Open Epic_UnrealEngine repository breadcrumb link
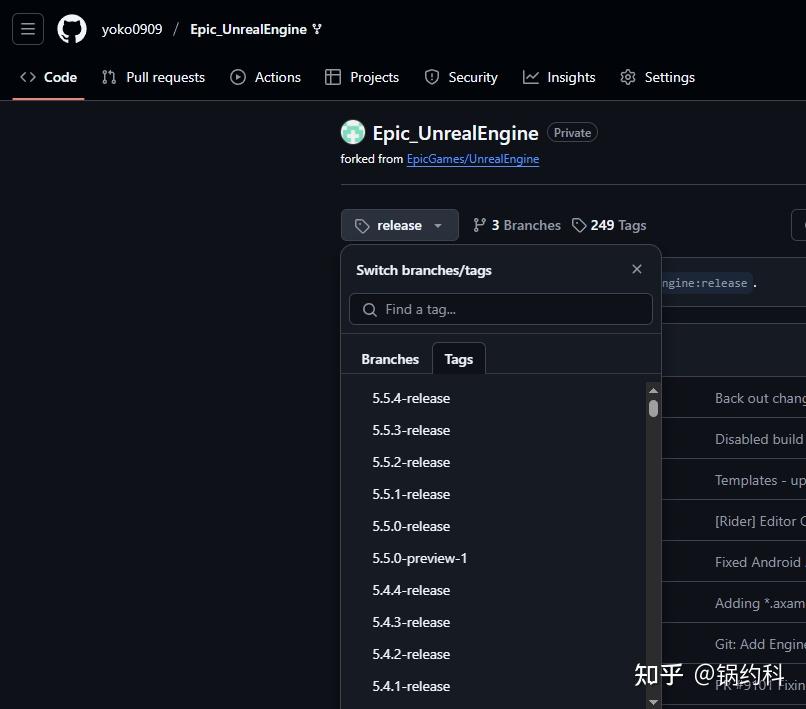This screenshot has height=709, width=806. [248, 29]
